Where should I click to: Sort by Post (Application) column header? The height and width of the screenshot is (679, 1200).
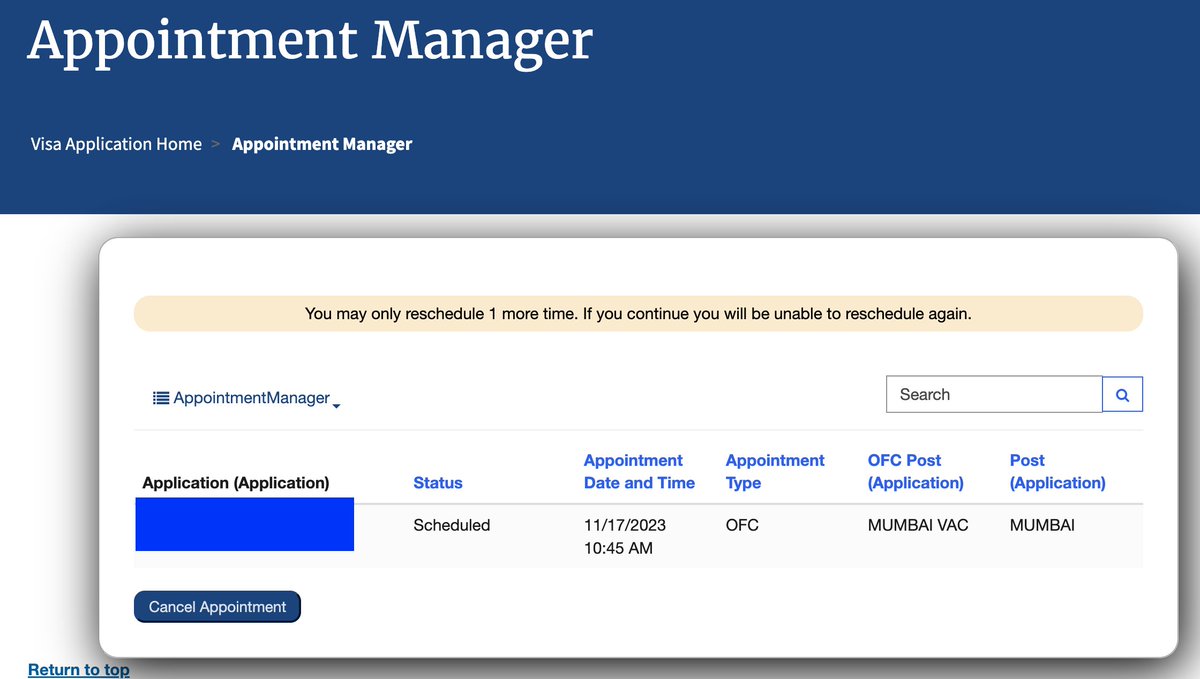[x=1058, y=471]
